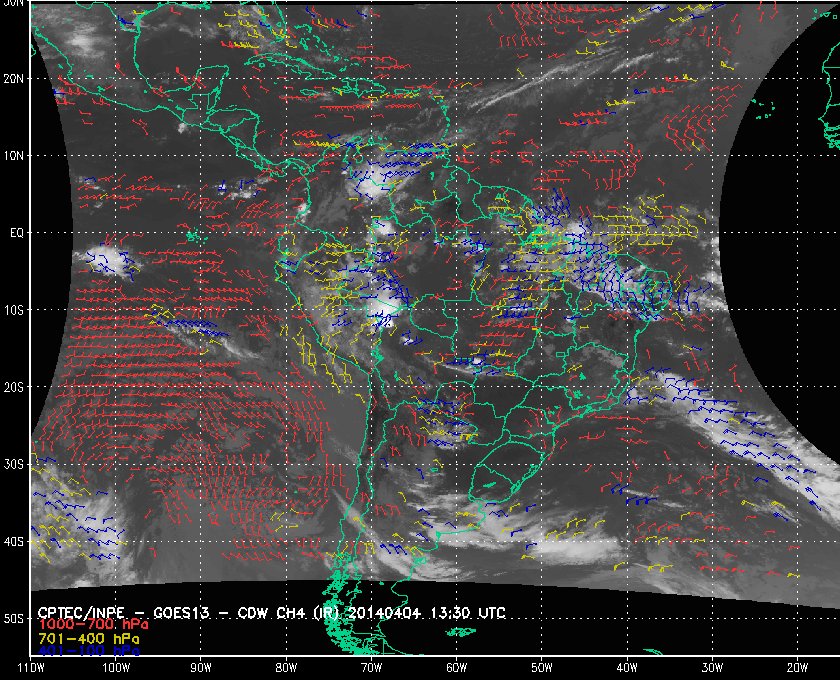Click the 70W longitude label
The height and width of the screenshot is (680, 840).
[x=371, y=668]
